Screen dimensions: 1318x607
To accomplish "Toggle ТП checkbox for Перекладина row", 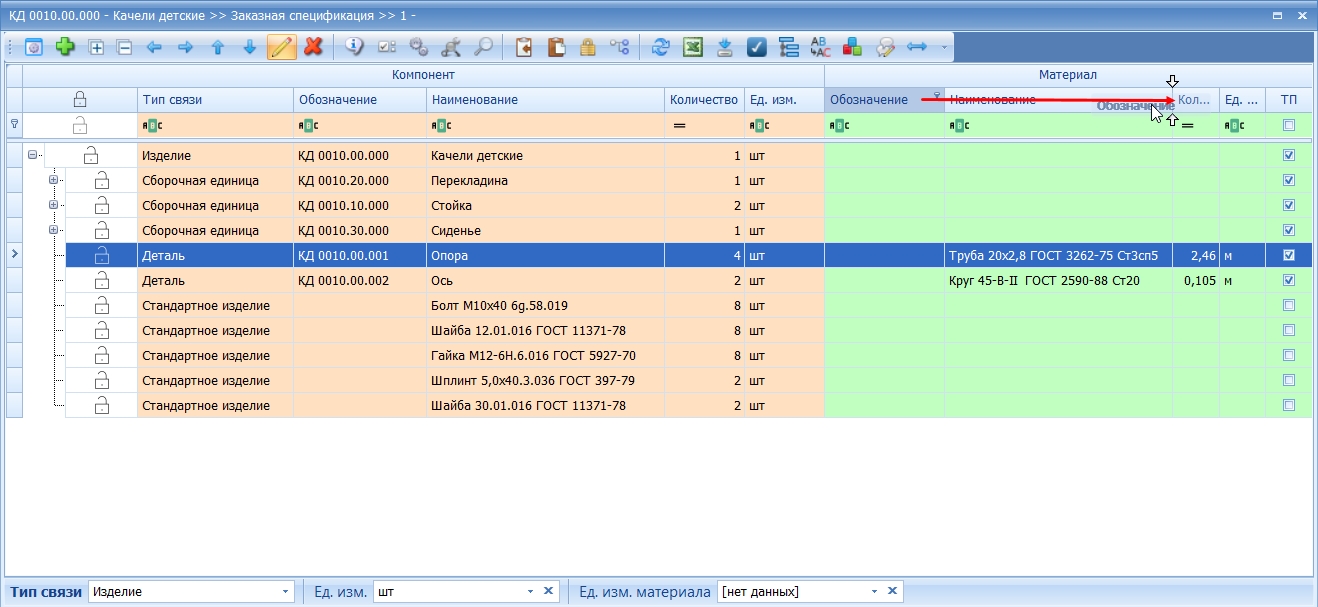I will click(1289, 180).
